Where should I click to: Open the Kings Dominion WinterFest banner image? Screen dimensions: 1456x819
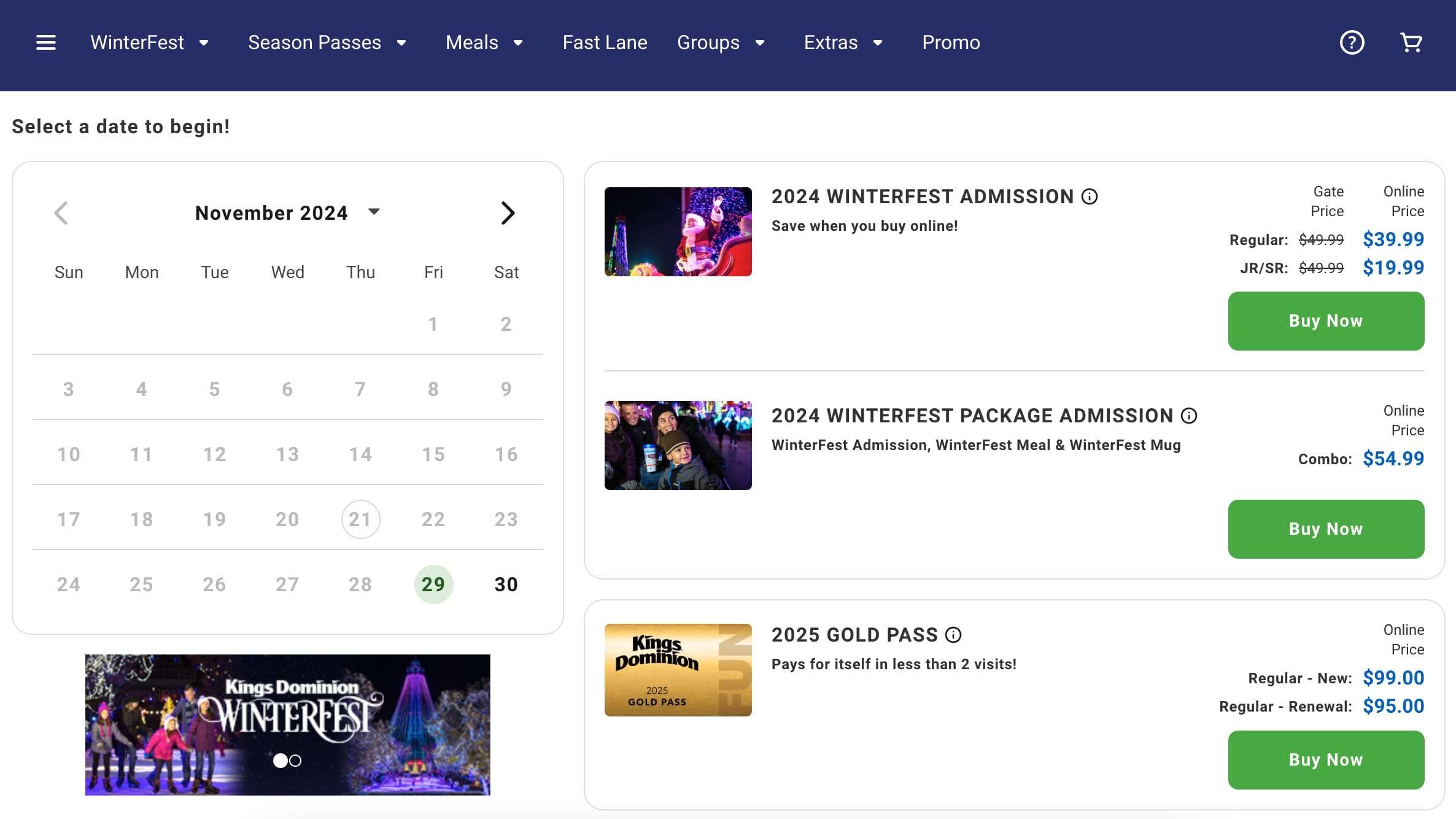tap(287, 725)
